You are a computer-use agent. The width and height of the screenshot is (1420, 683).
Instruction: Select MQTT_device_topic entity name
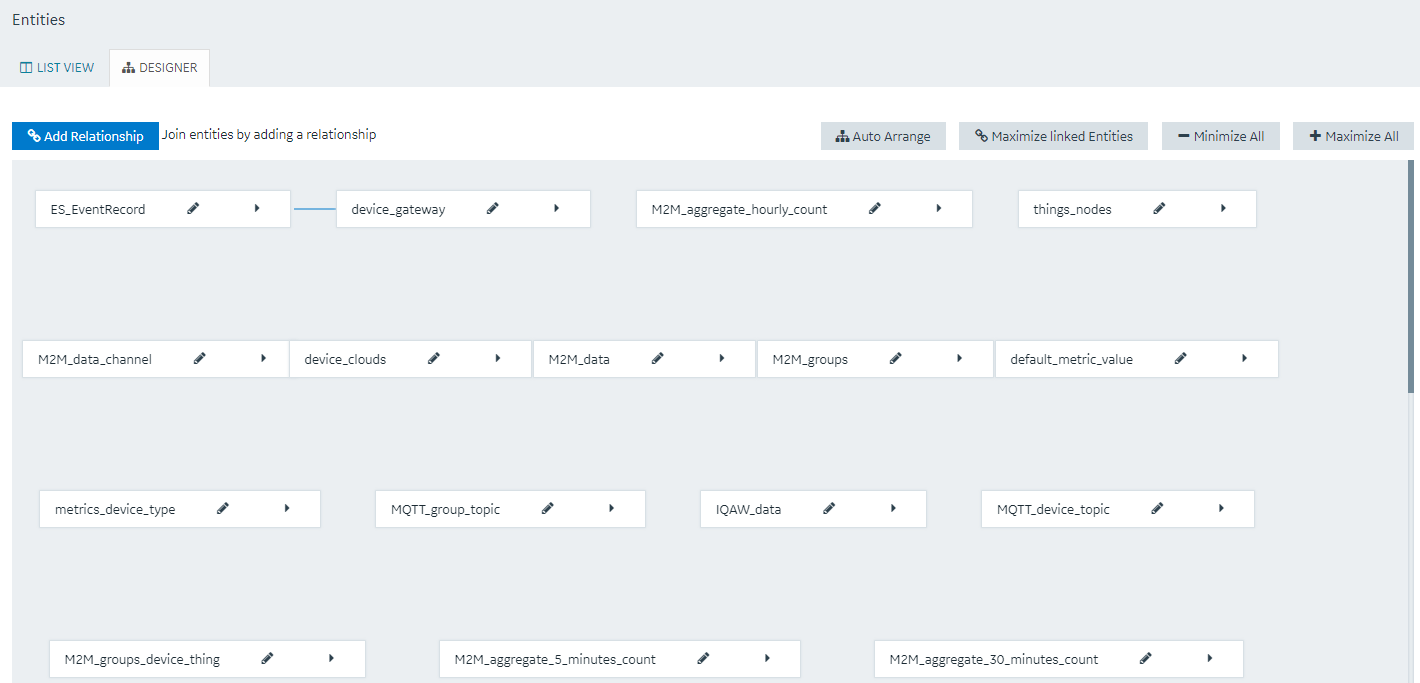tap(1053, 510)
